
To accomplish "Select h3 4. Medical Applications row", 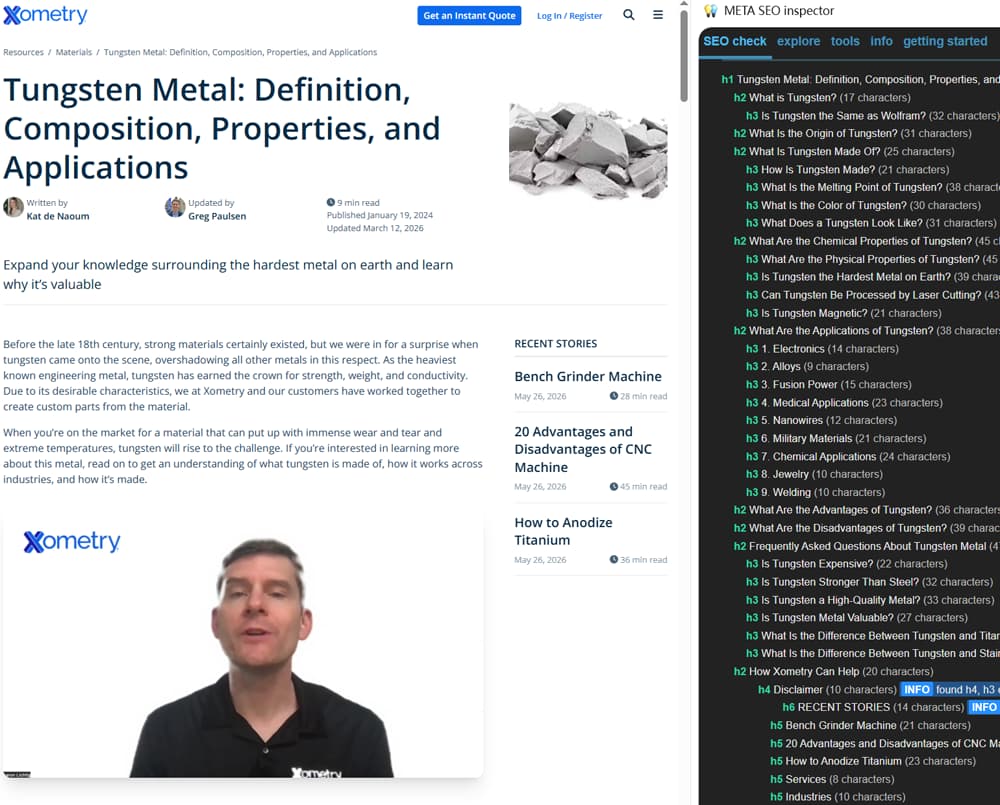I will point(844,402).
